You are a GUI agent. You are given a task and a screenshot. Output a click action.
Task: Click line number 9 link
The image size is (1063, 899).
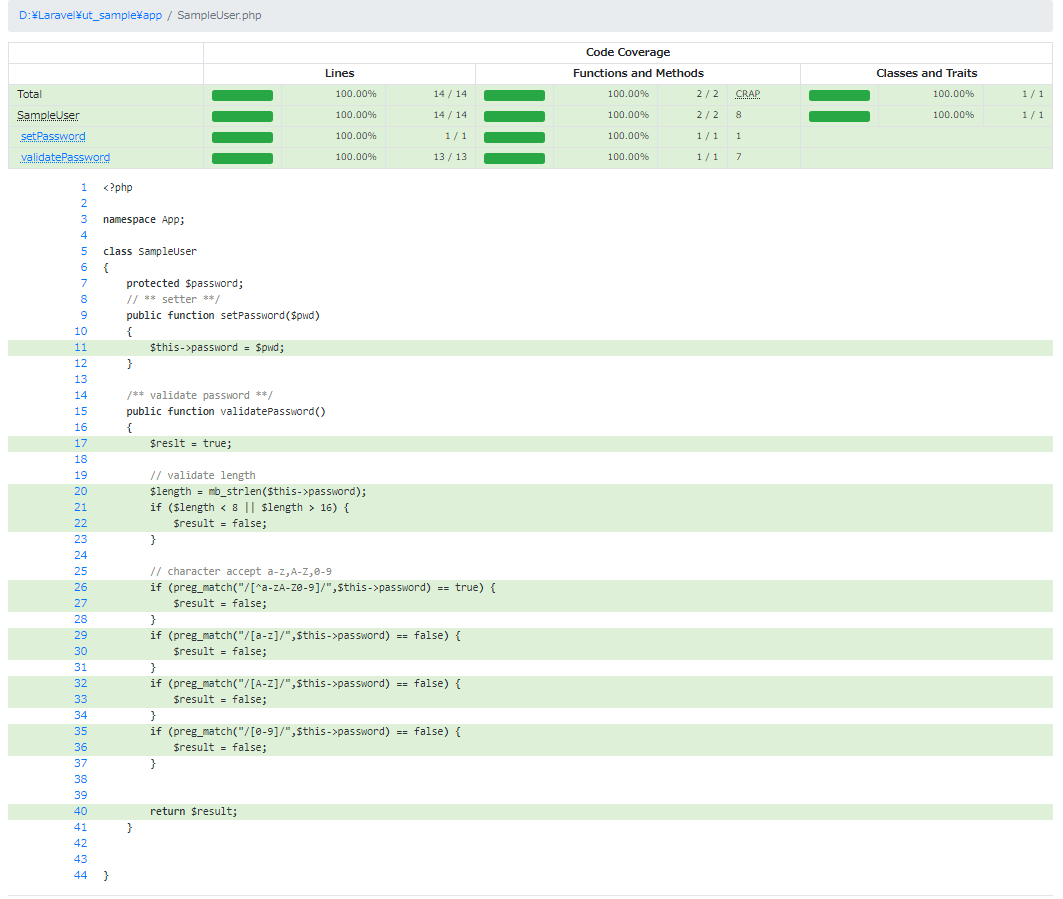[x=84, y=315]
